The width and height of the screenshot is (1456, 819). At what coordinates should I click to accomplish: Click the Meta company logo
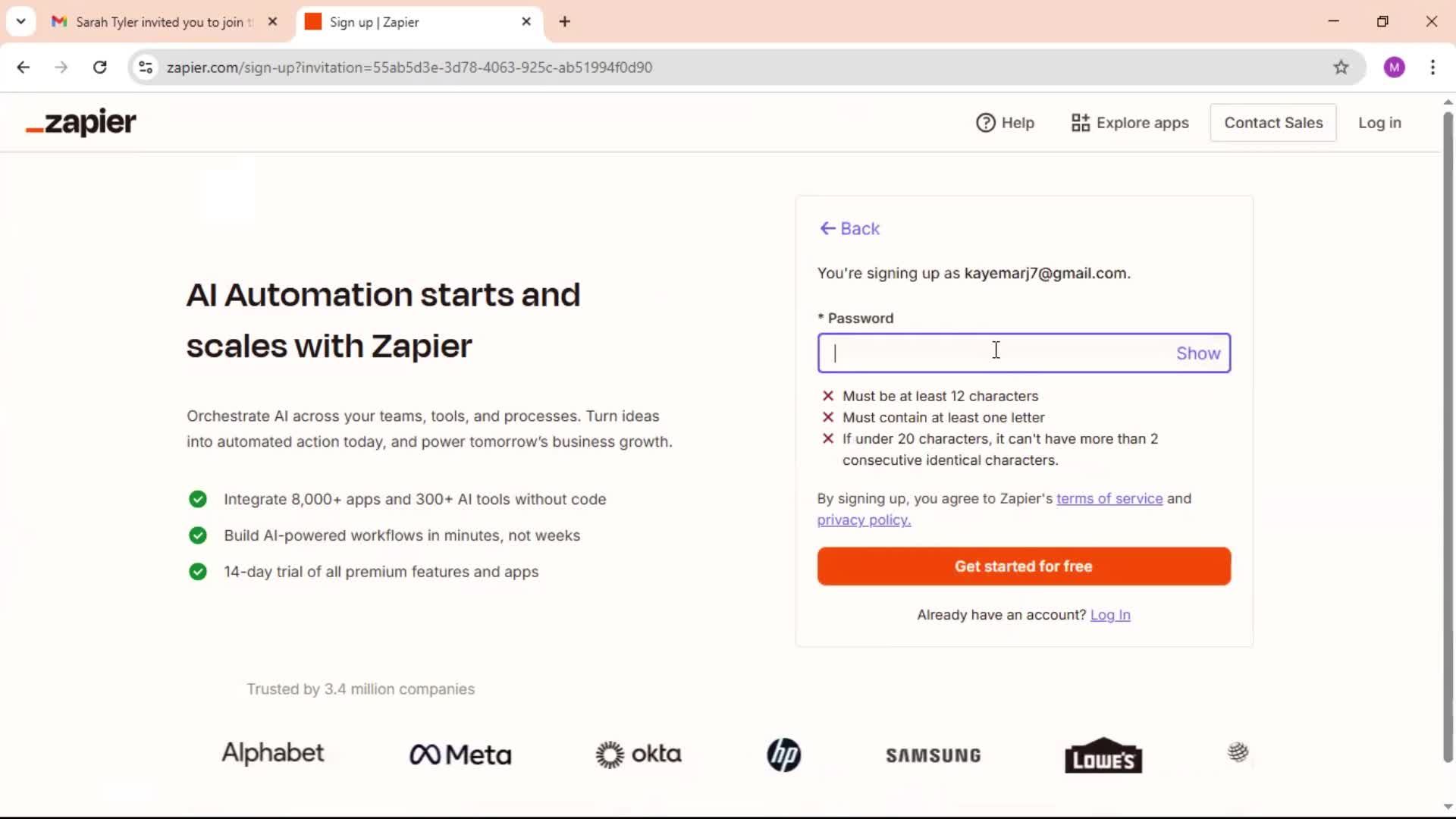point(460,755)
